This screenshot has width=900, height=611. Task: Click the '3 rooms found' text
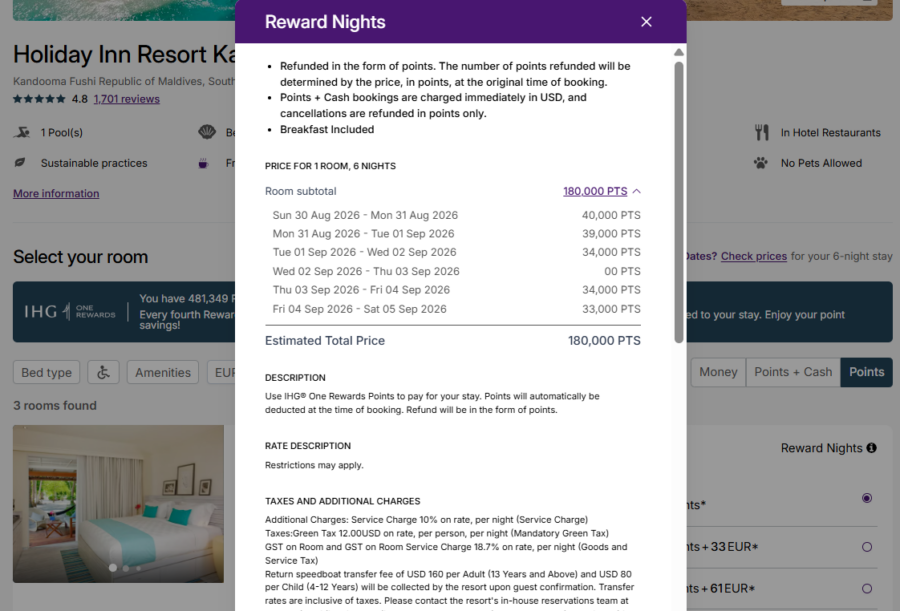tap(55, 405)
